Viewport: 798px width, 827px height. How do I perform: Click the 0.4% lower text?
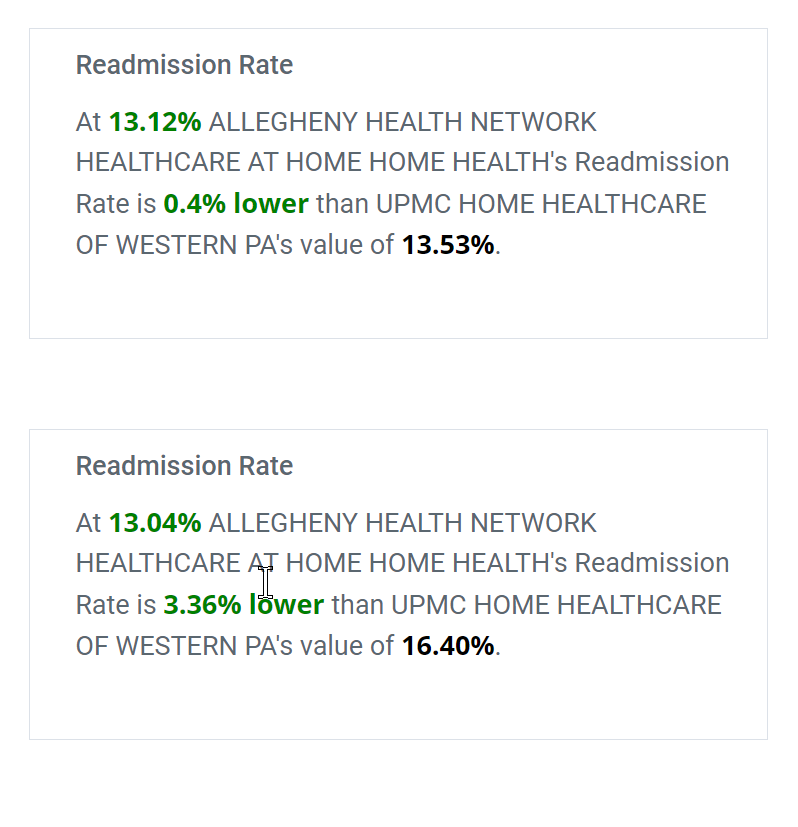pos(236,204)
